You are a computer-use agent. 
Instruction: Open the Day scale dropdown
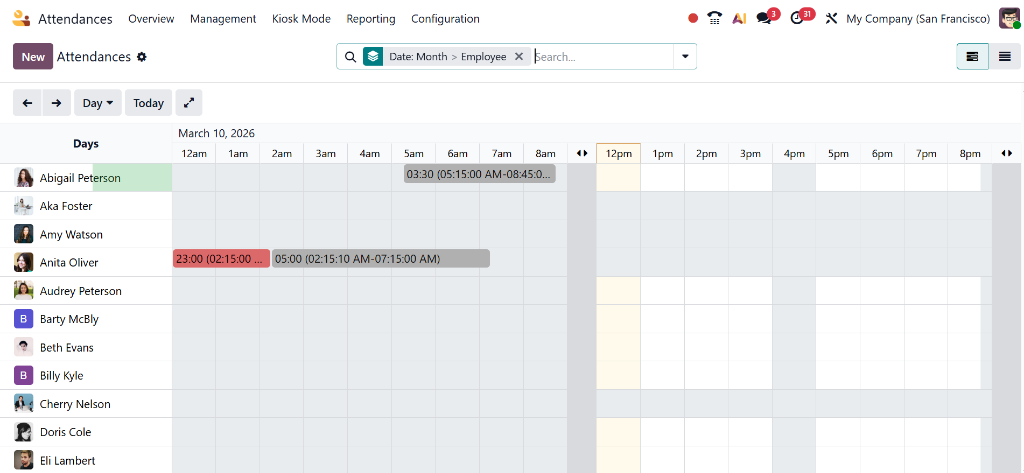pos(98,103)
